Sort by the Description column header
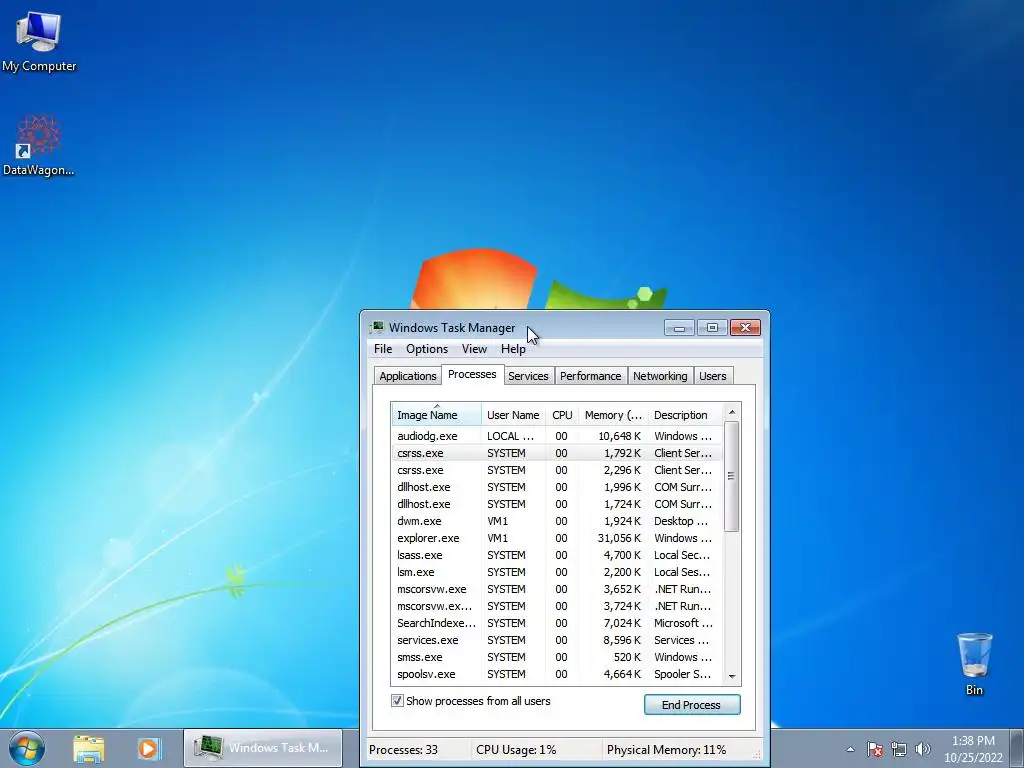The height and width of the screenshot is (768, 1024). click(x=685, y=415)
